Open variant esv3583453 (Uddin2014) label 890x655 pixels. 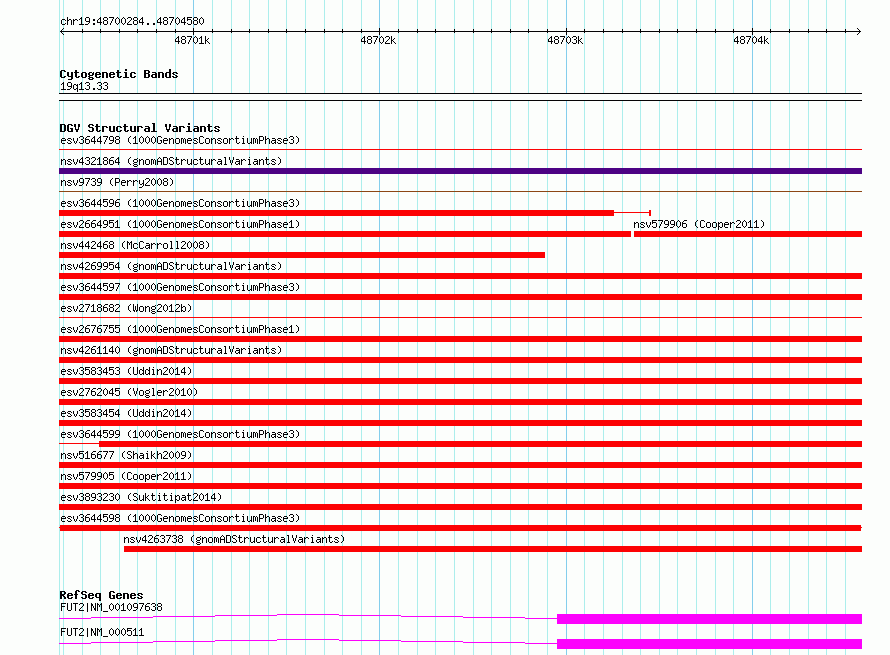click(126, 371)
